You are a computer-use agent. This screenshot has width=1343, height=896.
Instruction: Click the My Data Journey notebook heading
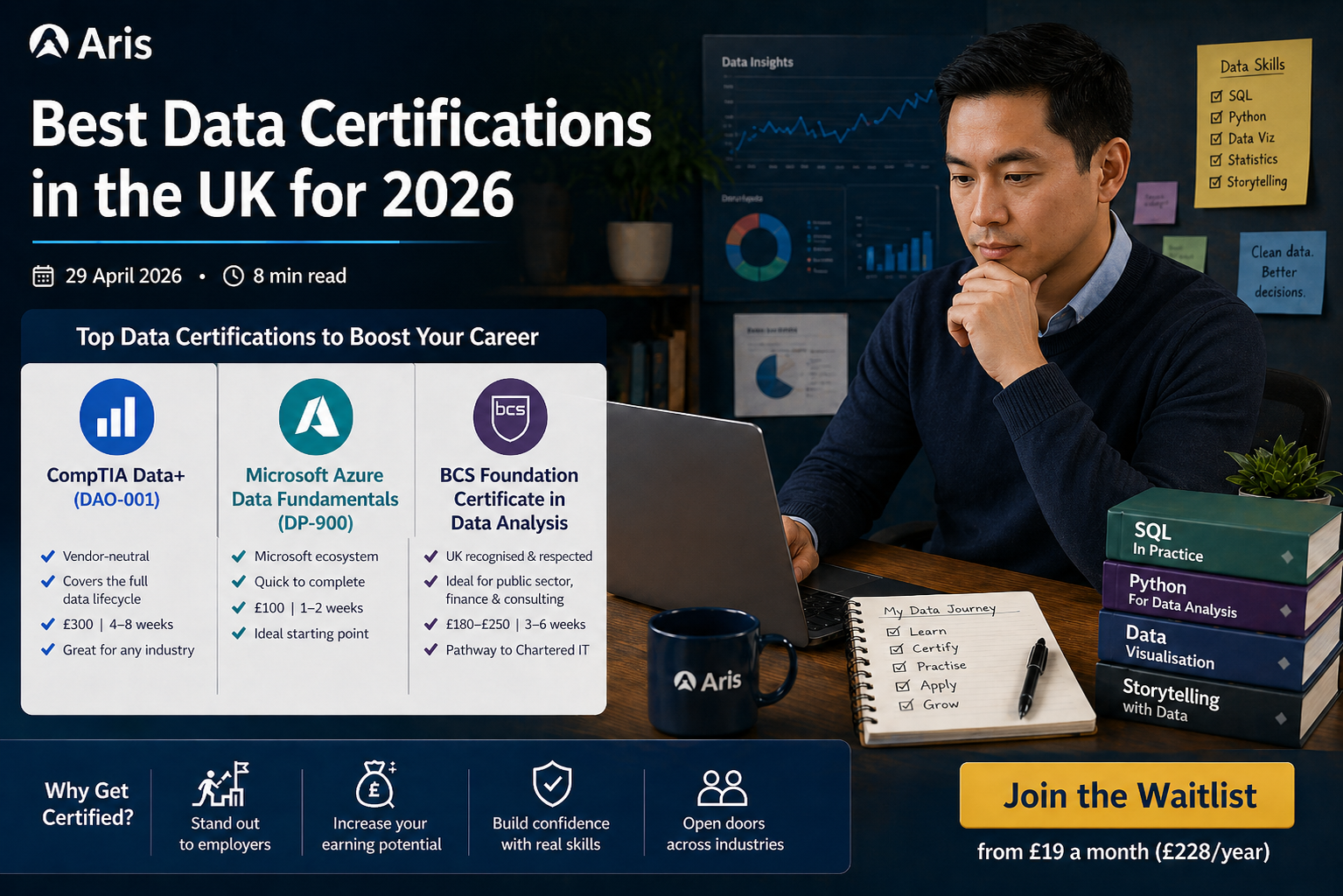[940, 610]
